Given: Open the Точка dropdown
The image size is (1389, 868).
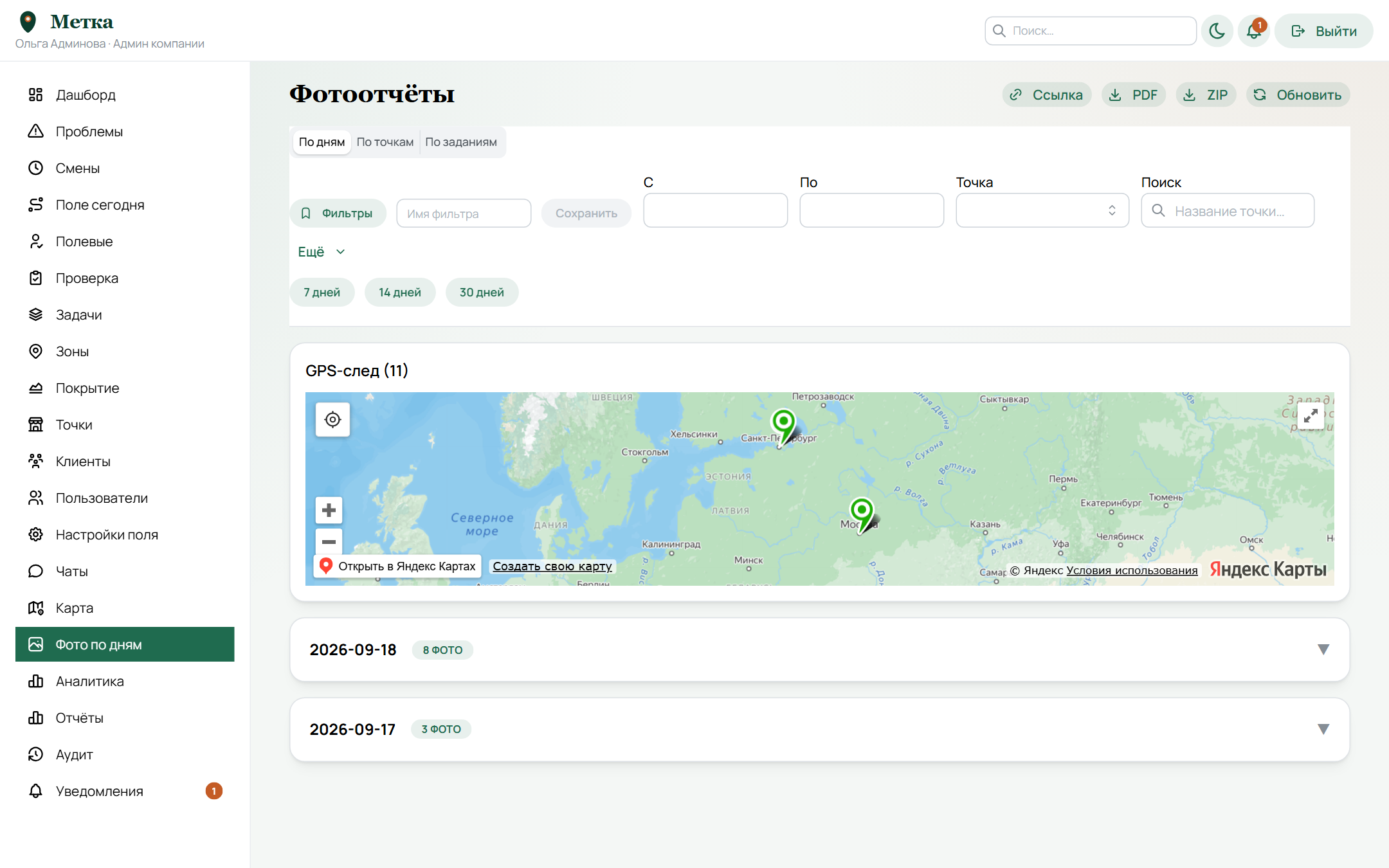Looking at the screenshot, I should [1042, 210].
